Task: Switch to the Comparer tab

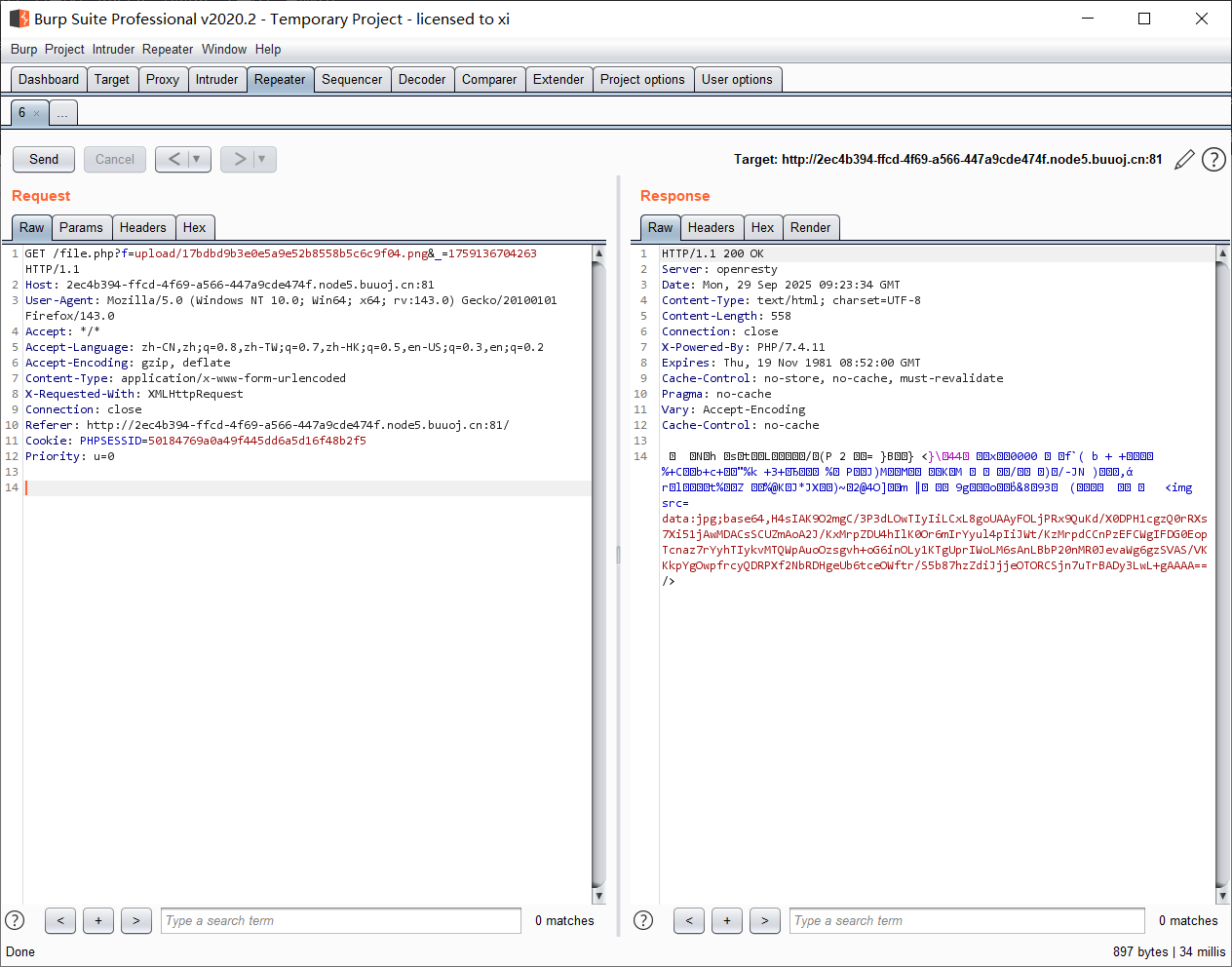Action: click(489, 80)
